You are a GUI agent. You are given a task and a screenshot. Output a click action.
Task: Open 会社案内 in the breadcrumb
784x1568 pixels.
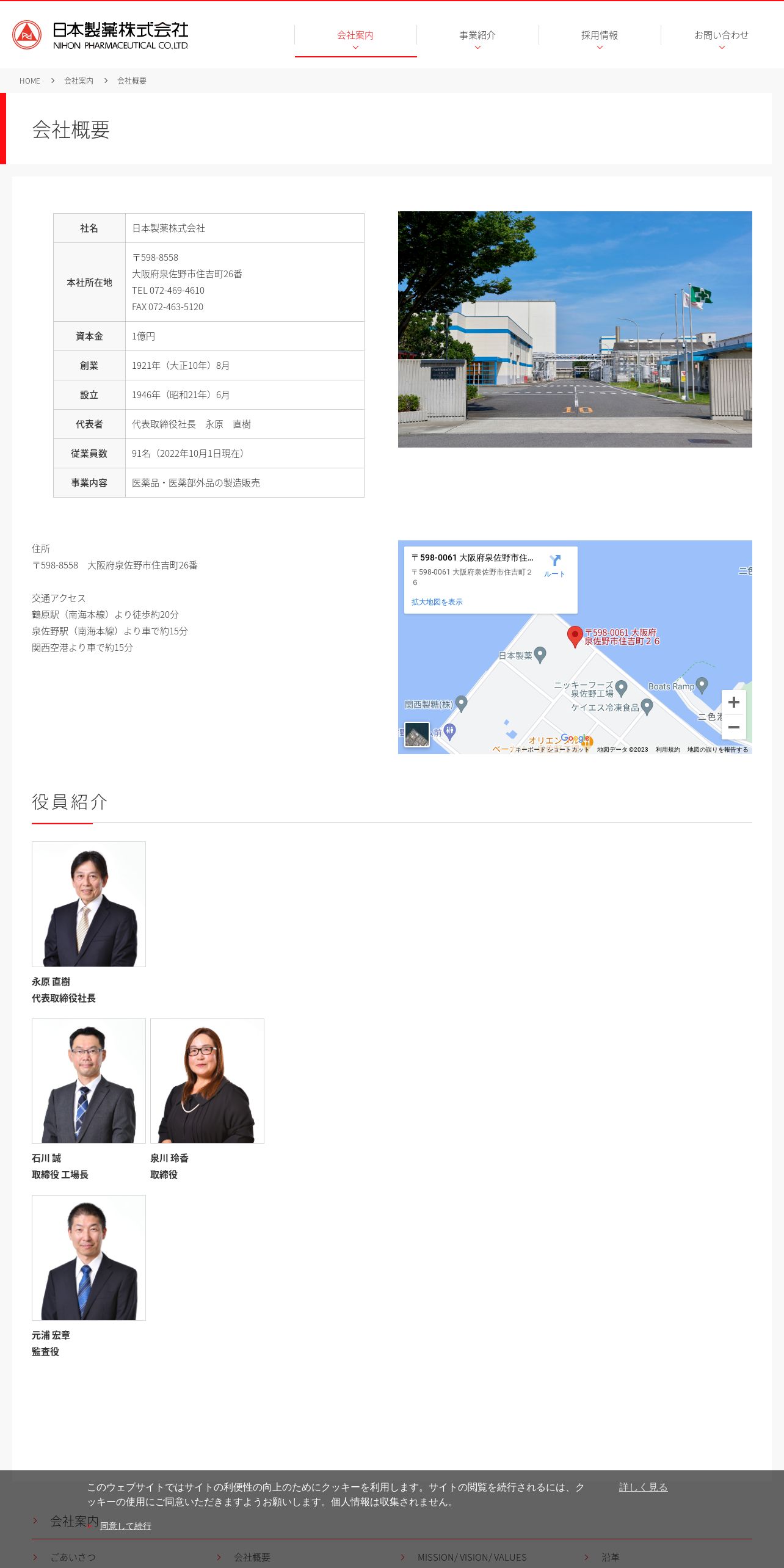(79, 81)
